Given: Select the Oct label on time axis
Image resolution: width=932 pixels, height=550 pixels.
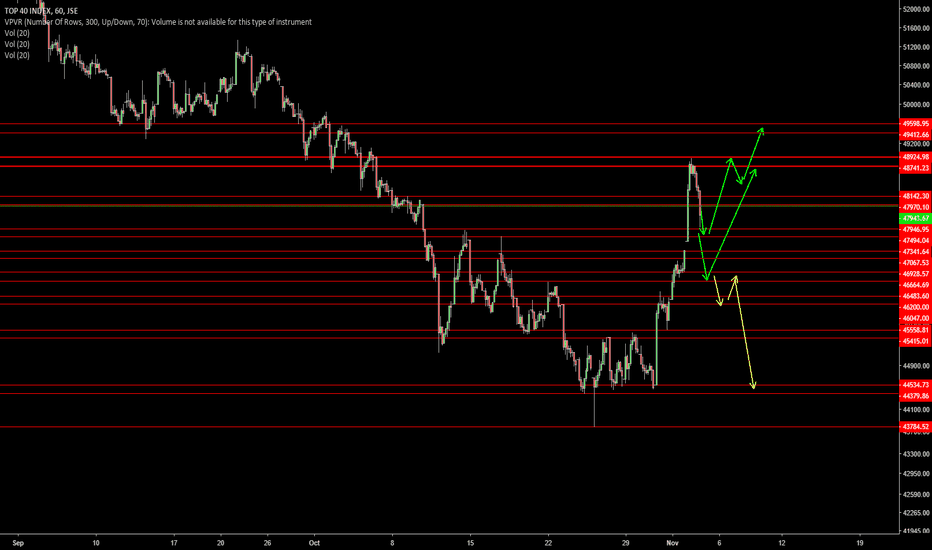Looking at the screenshot, I should click(x=314, y=543).
